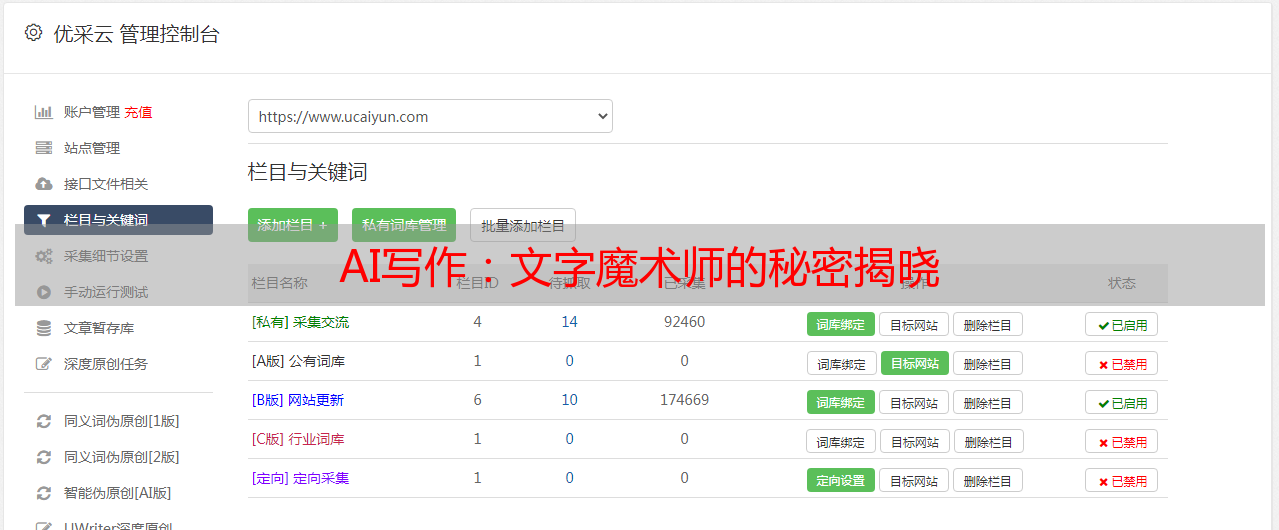The width and height of the screenshot is (1279, 530).
Task: Click the [A版] 公有词库 column name
Action: 298,361
